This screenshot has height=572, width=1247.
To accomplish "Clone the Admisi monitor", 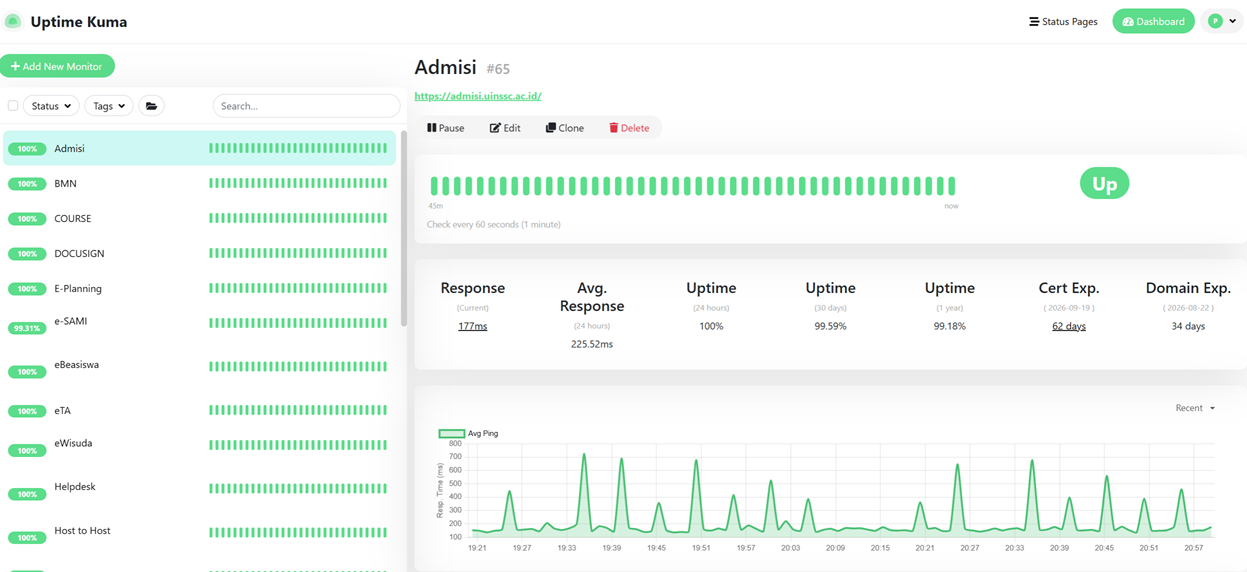I will (565, 128).
